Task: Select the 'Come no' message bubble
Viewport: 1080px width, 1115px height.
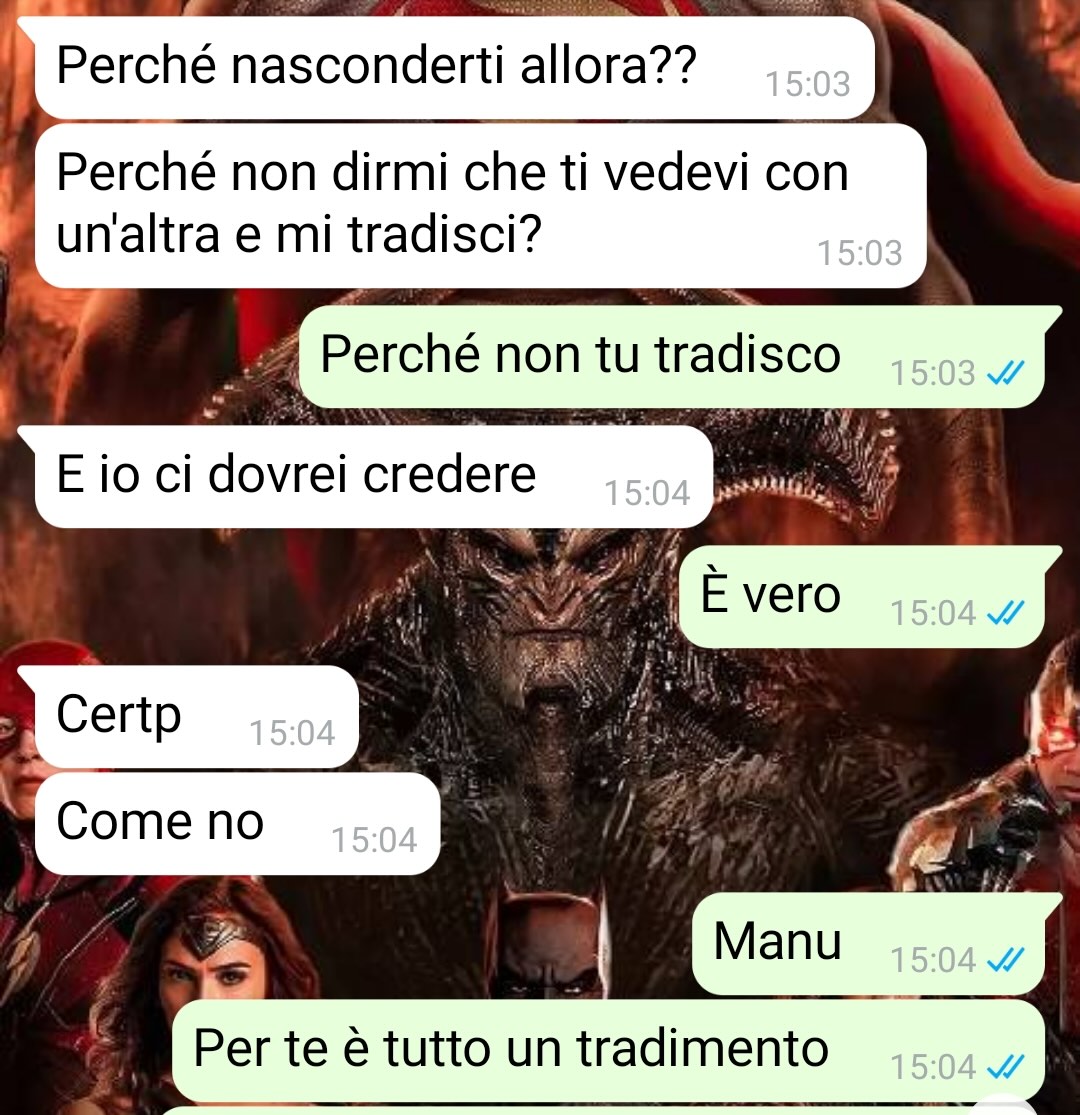Action: click(237, 823)
